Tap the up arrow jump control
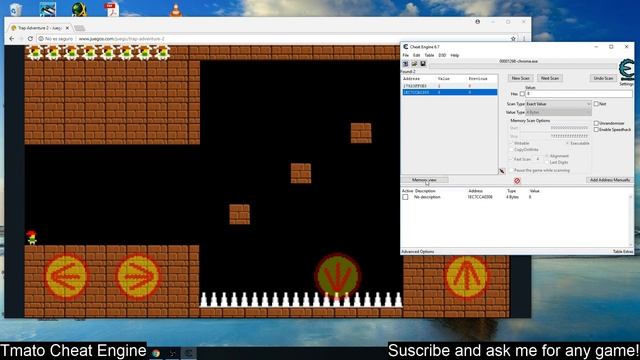The image size is (640, 360). pos(466,276)
